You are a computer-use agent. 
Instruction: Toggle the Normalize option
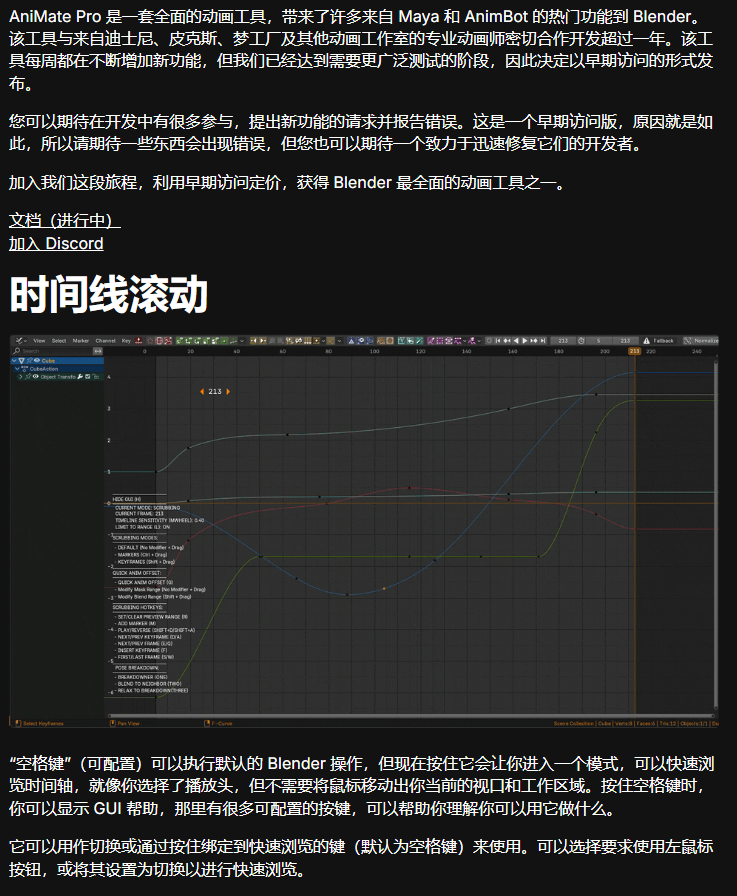(700, 341)
